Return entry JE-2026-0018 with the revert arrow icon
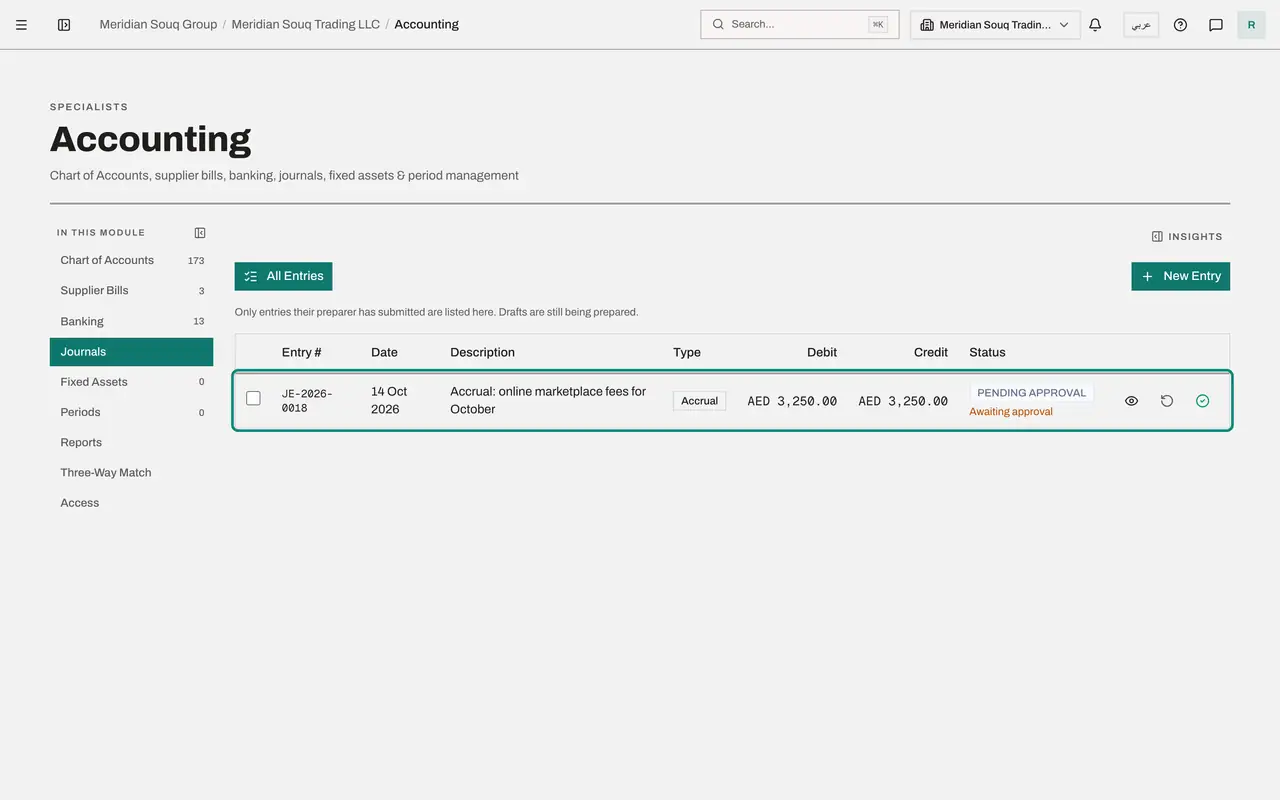 [x=1167, y=401]
